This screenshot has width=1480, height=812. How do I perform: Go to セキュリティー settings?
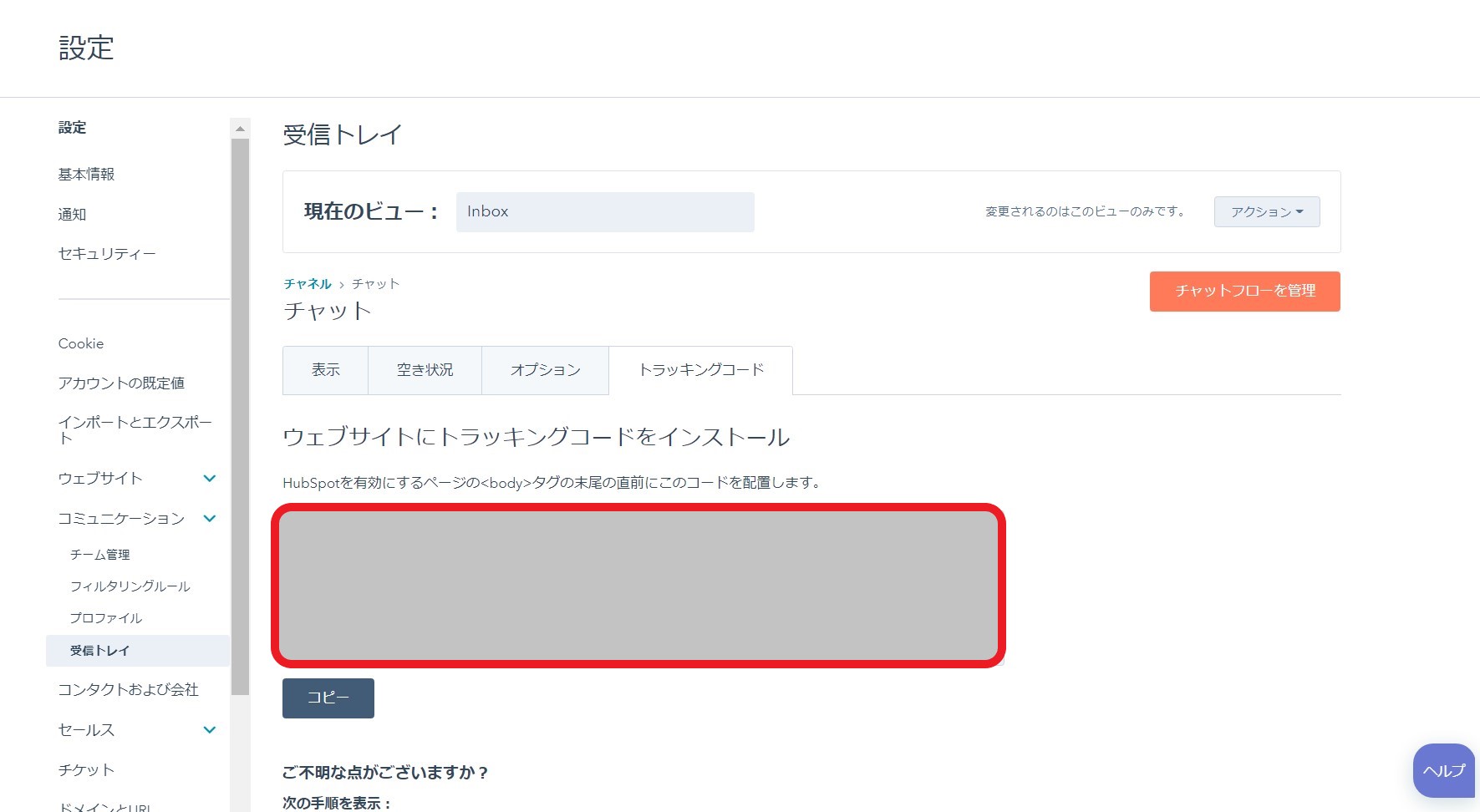click(x=107, y=253)
